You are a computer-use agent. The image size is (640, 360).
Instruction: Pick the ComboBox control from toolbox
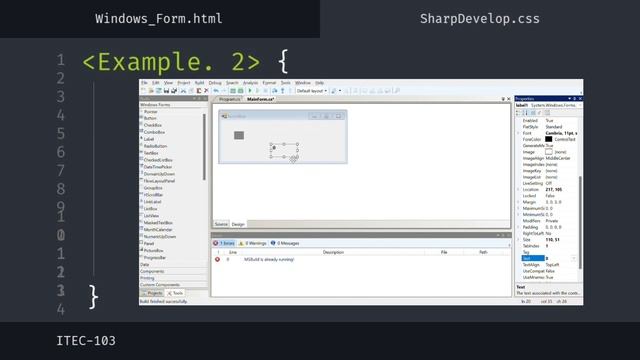pyautogui.click(x=154, y=132)
